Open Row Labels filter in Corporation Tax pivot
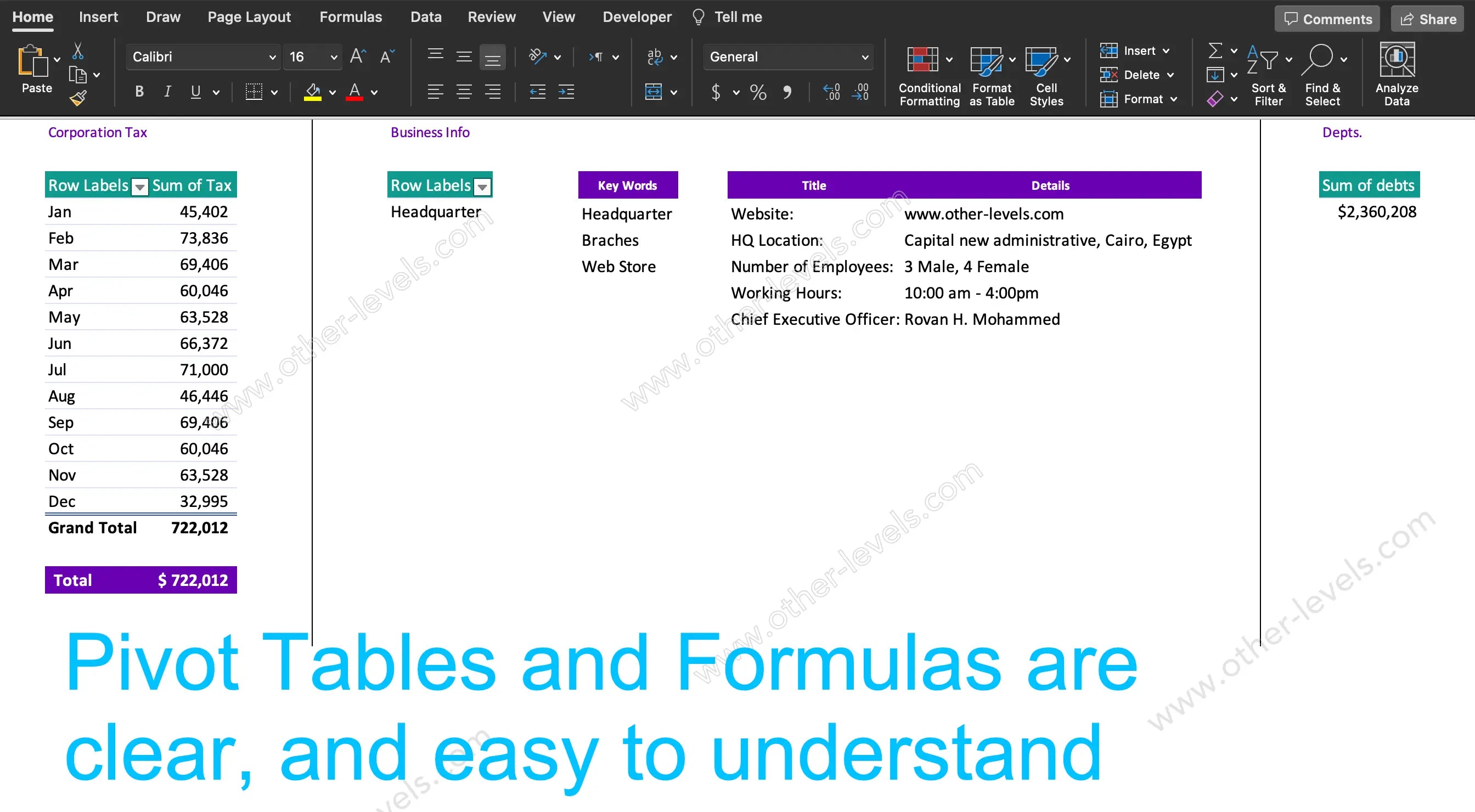Screen dimensions: 1475x812 (x=139, y=187)
